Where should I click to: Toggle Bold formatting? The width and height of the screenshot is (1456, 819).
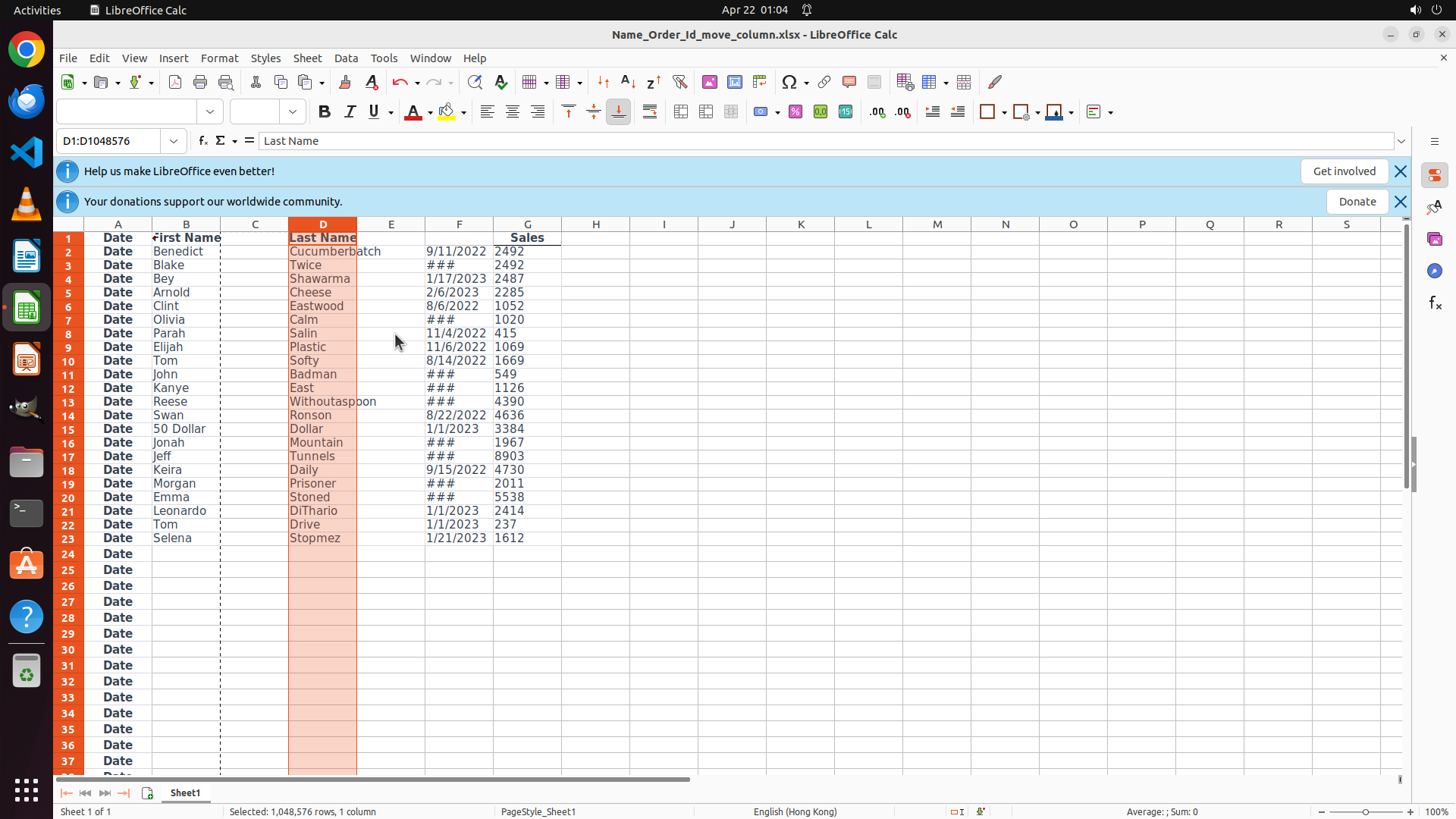[x=325, y=112]
